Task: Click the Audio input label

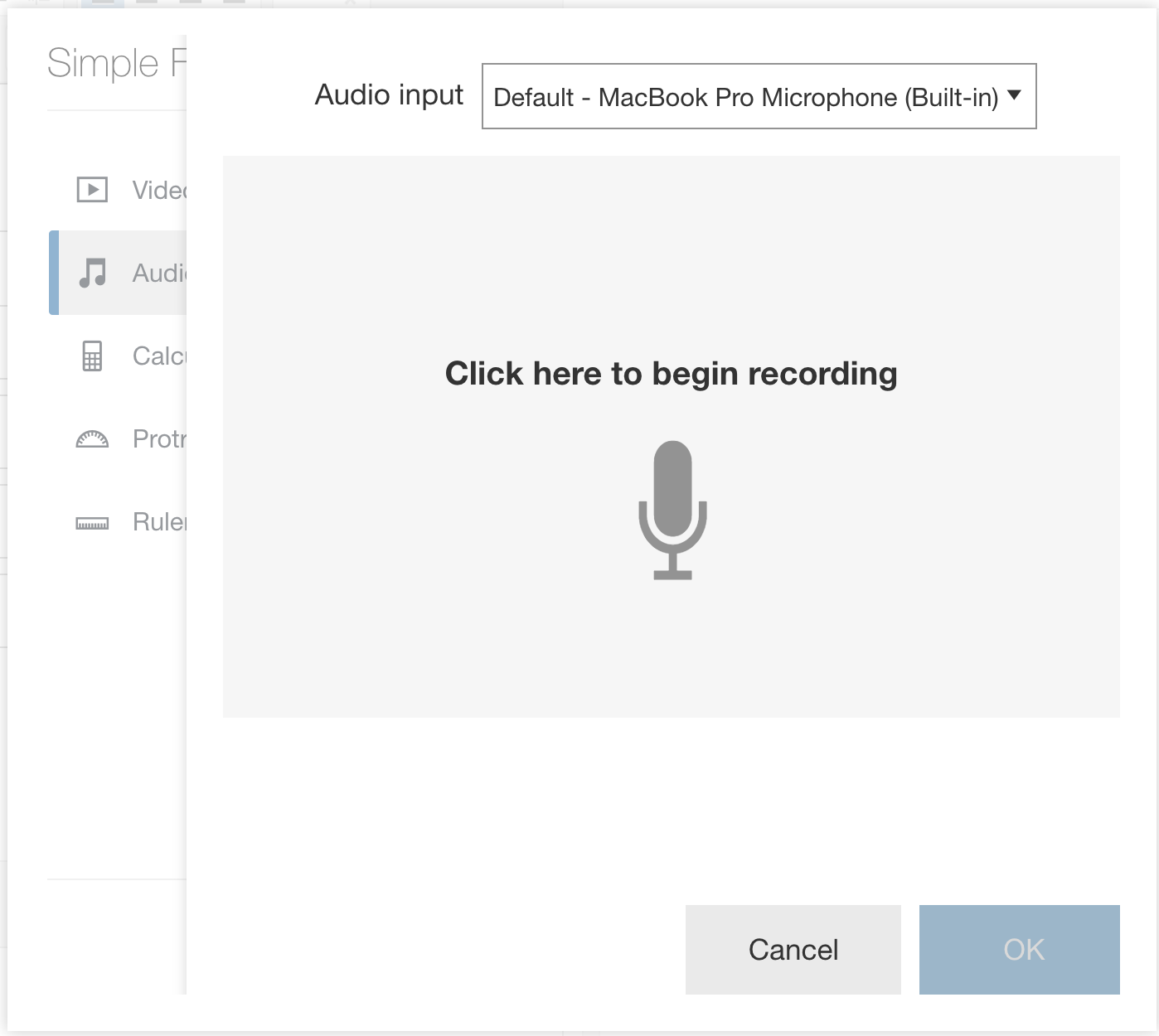Action: click(x=389, y=95)
